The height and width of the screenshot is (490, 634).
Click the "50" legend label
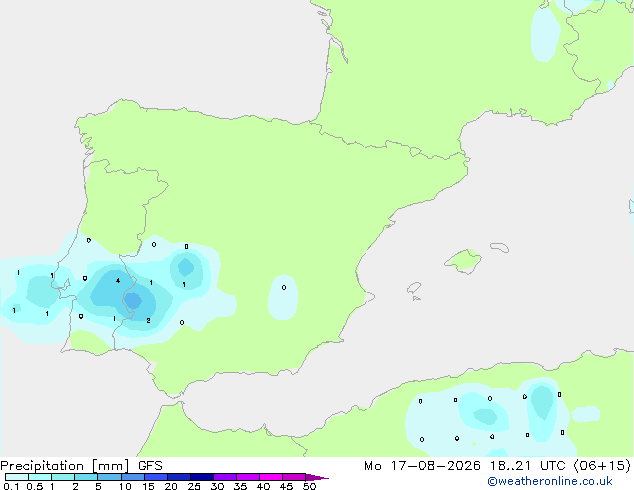(x=310, y=486)
